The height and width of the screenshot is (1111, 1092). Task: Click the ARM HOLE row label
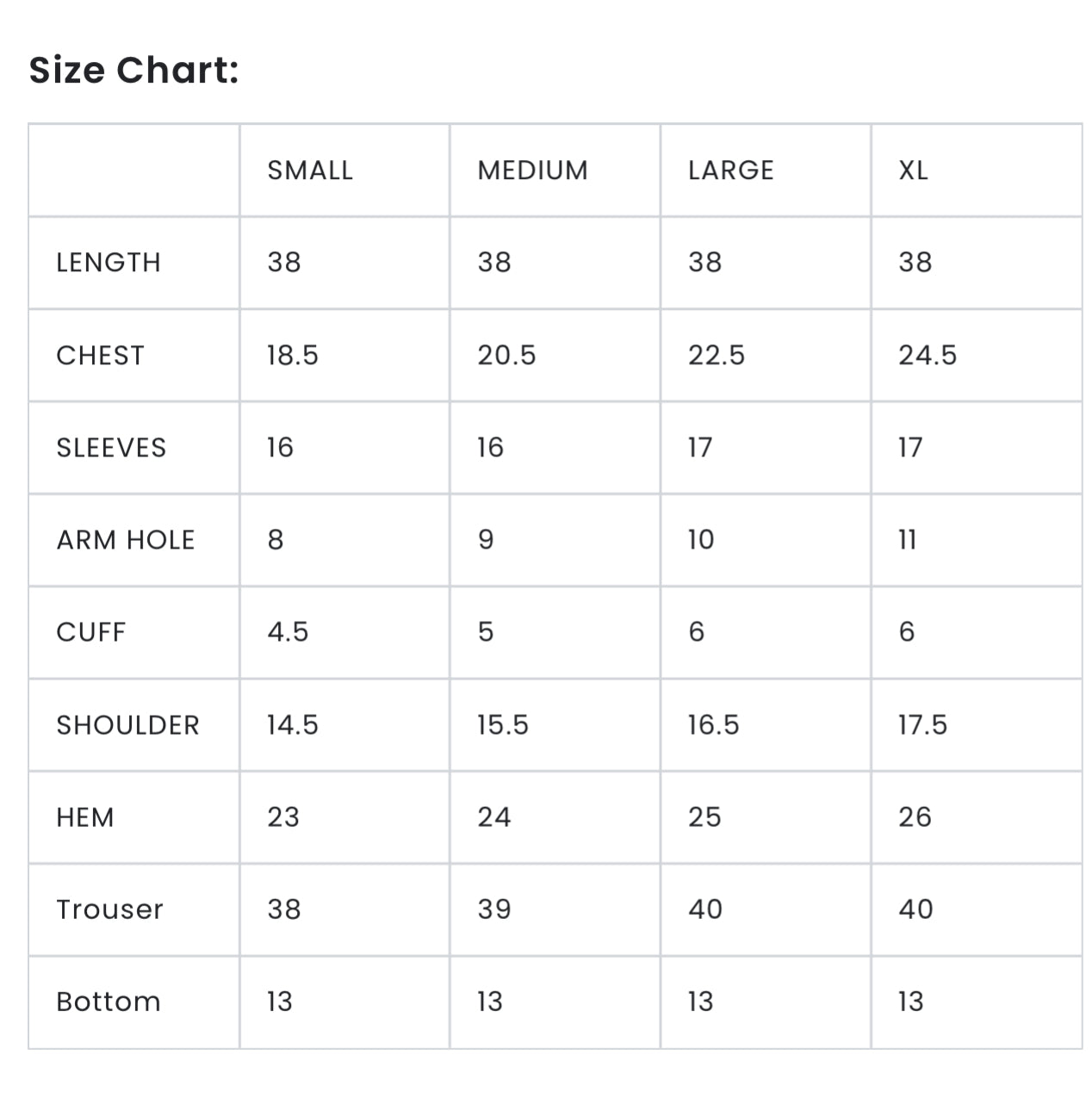click(126, 540)
